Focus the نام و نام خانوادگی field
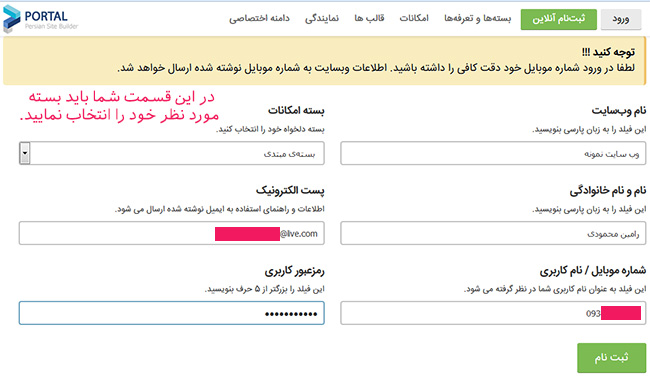The width and height of the screenshot is (650, 382). [493, 233]
